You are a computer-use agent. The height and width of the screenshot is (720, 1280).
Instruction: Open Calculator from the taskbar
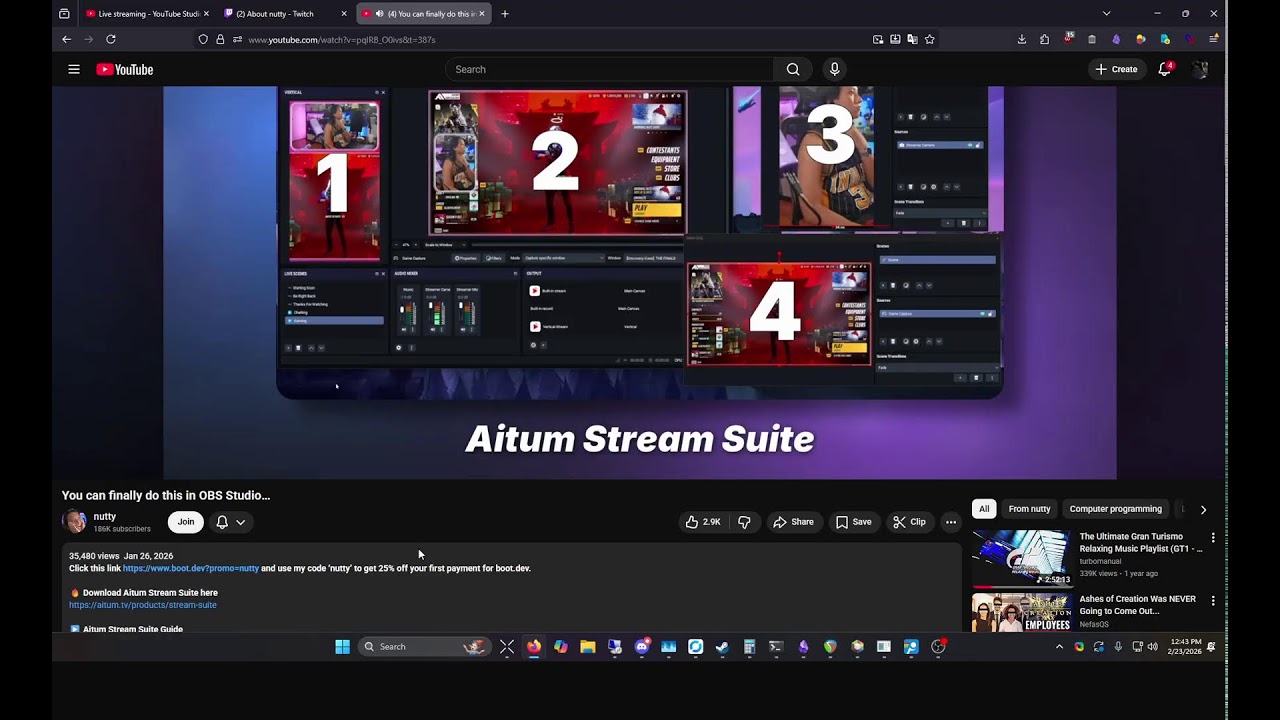point(749,647)
